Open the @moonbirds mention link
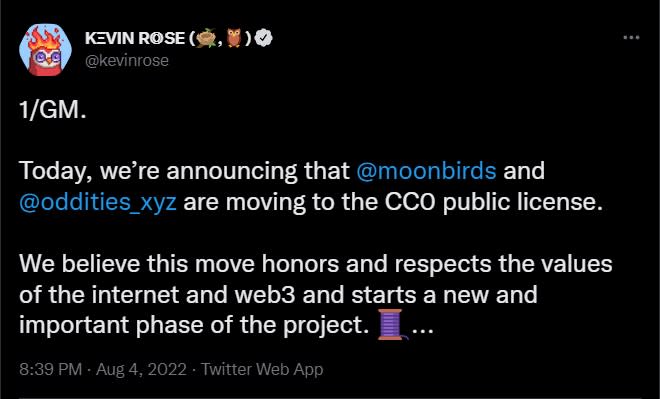Viewport: 660px width, 399px height. (x=426, y=171)
